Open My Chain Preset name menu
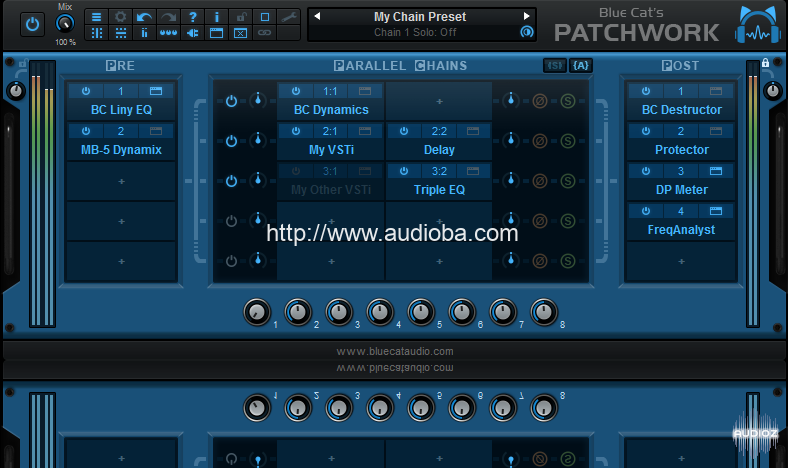This screenshot has width=788, height=468. pos(420,17)
